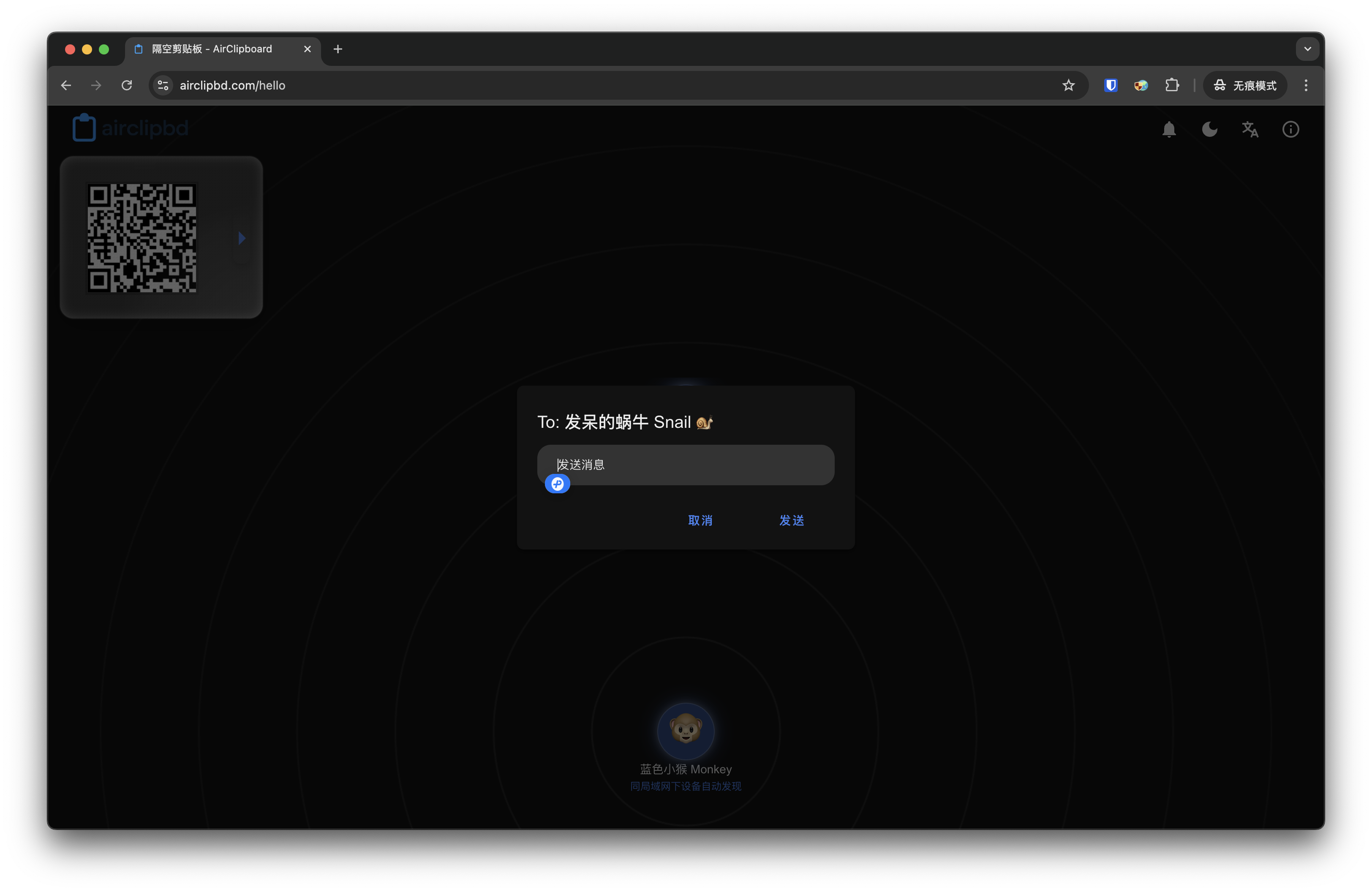Open the info about icon

(x=1290, y=129)
